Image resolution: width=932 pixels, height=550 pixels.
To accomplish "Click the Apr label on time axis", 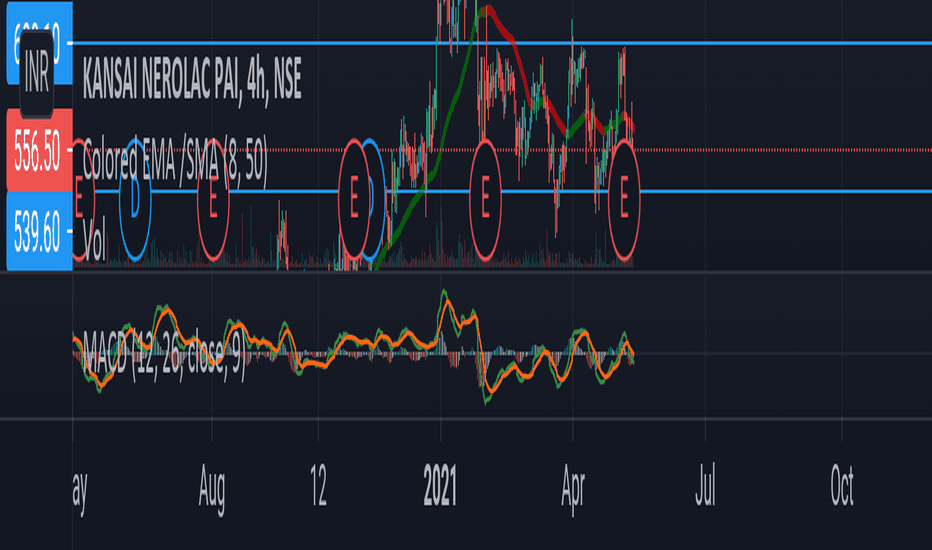I will [573, 487].
